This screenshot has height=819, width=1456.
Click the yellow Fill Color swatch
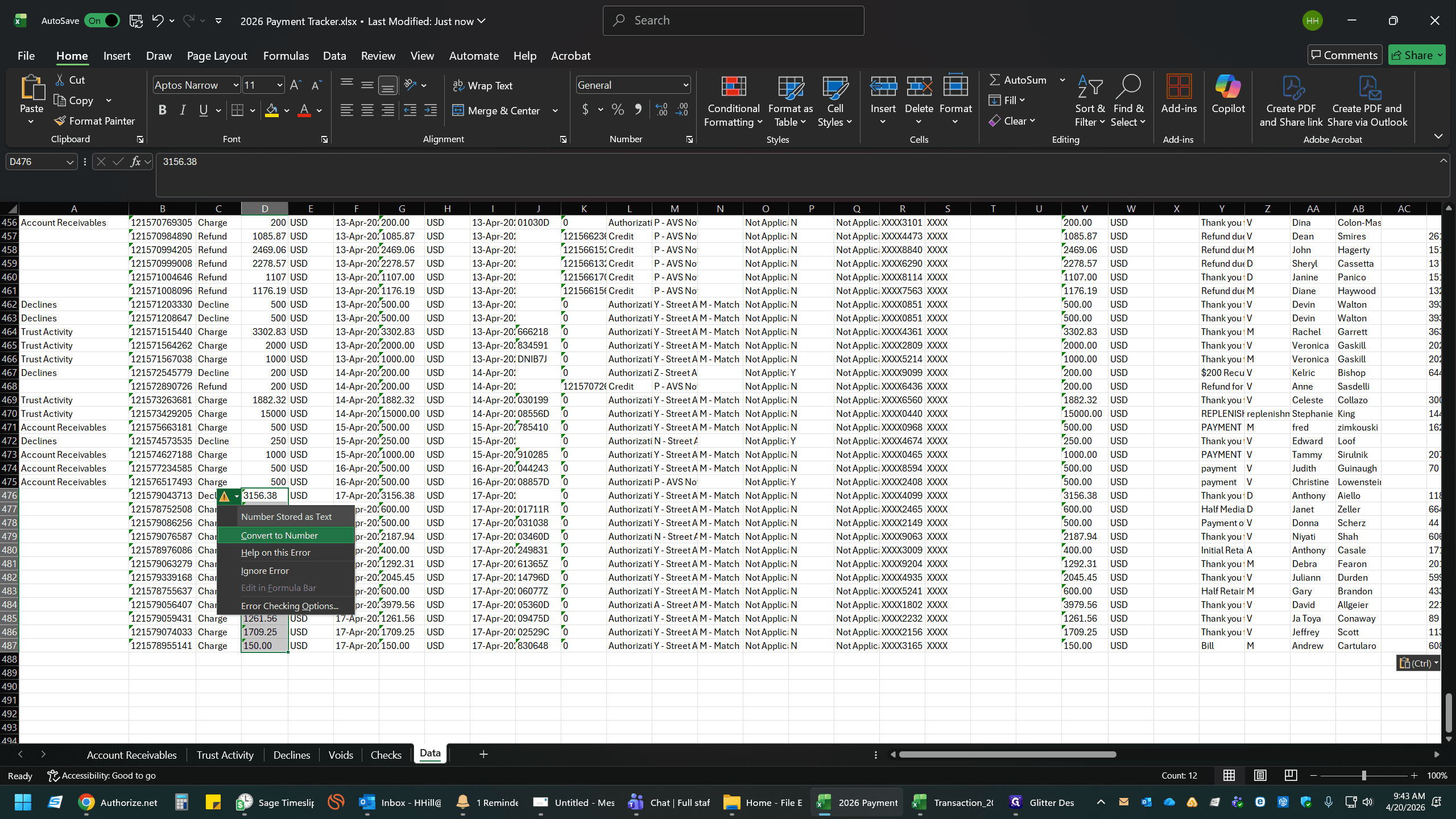272,110
